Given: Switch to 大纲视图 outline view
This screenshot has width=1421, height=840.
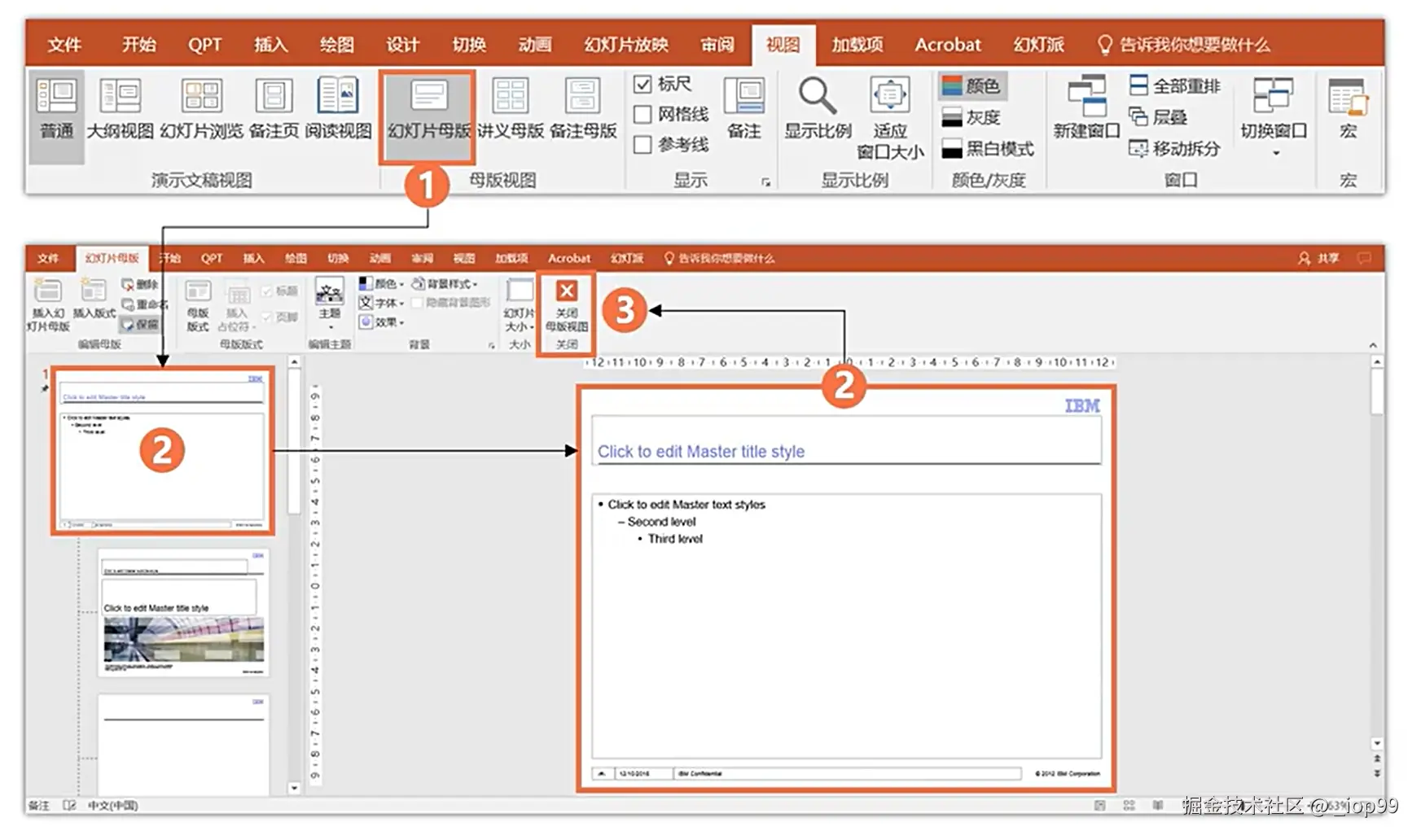Looking at the screenshot, I should pos(121,109).
